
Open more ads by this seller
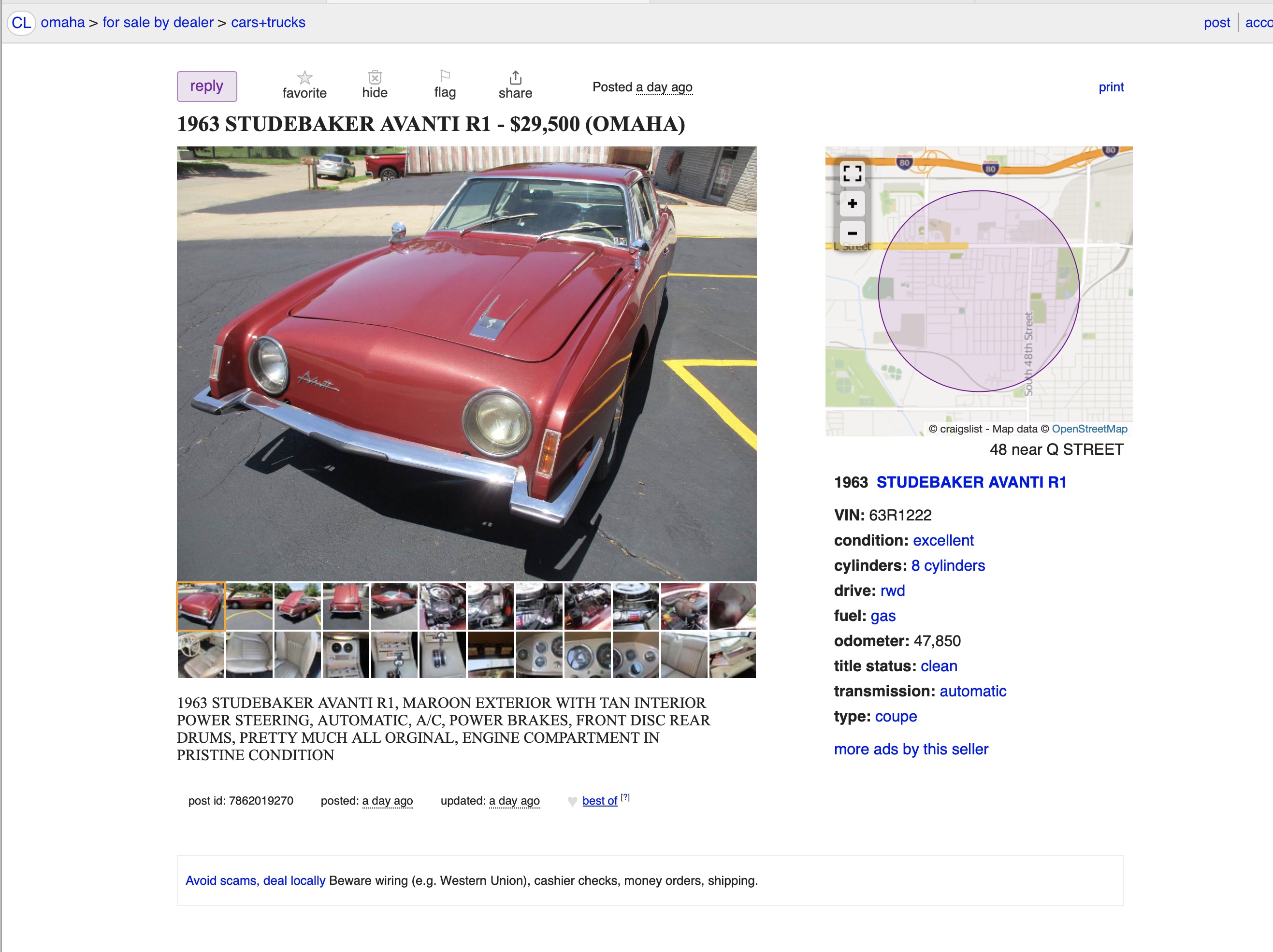pyautogui.click(x=911, y=750)
